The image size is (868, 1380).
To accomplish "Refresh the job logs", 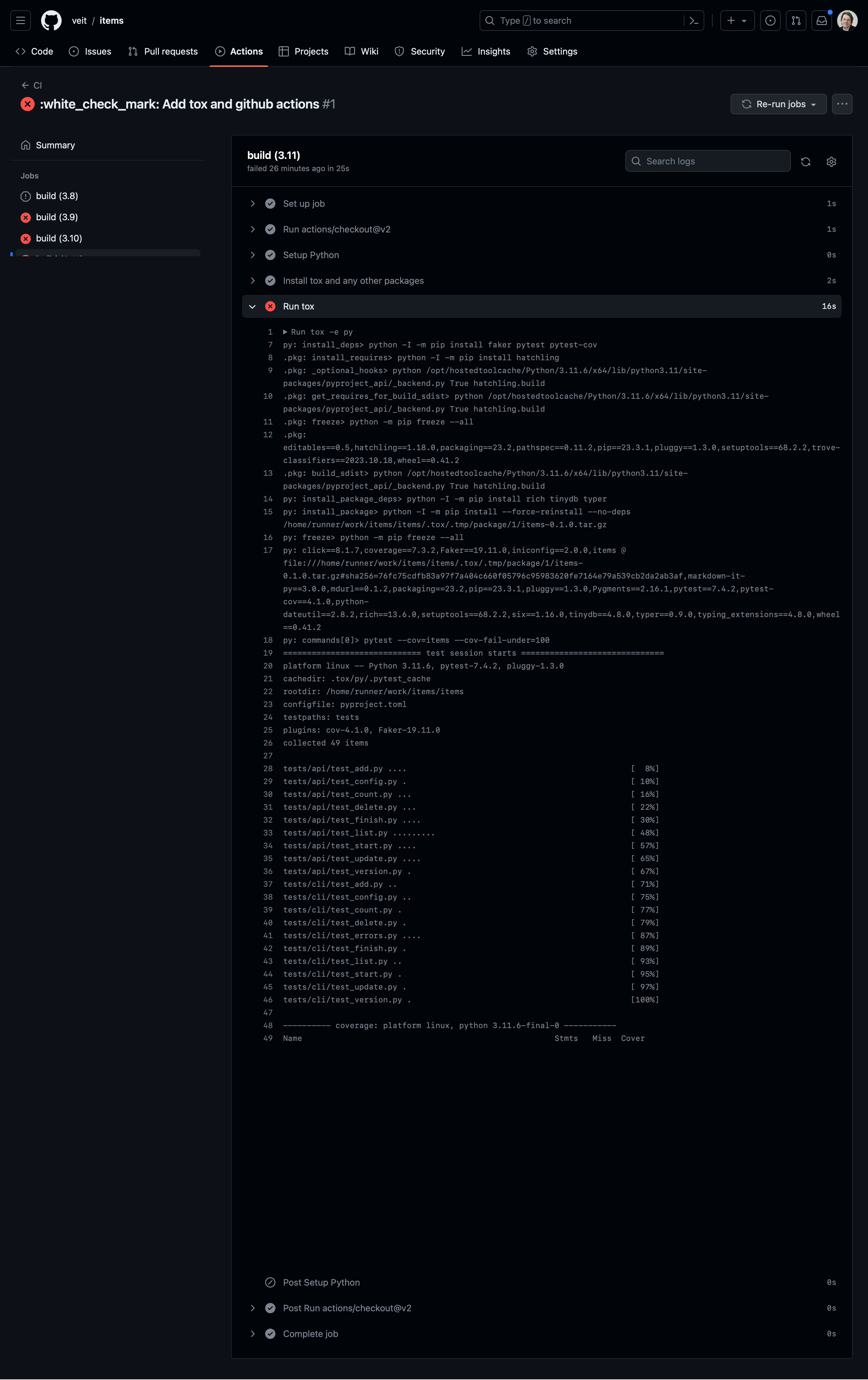I will coord(805,162).
